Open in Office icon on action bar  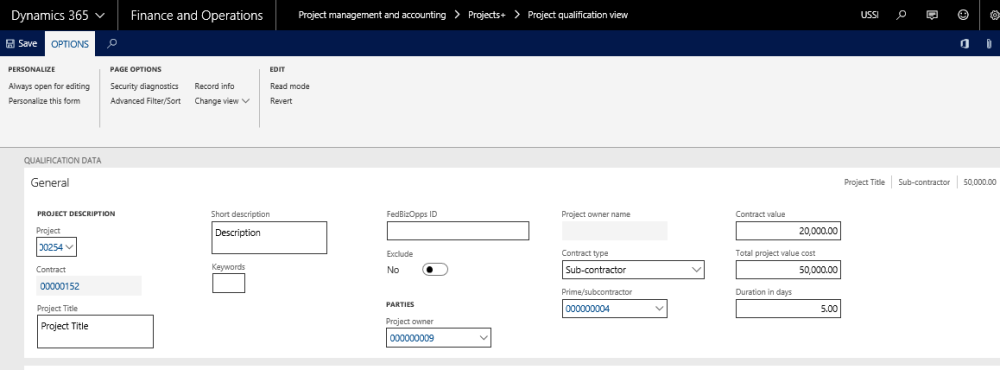(x=965, y=44)
